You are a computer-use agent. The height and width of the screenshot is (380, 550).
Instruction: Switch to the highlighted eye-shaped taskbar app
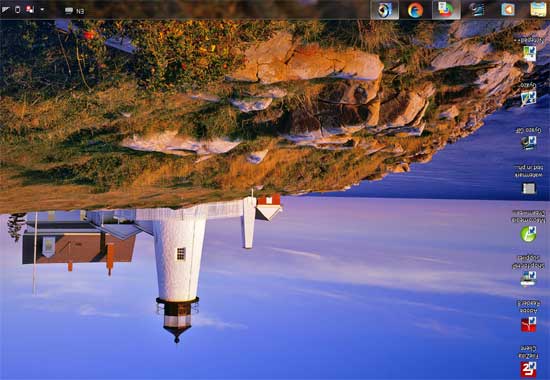(385, 9)
